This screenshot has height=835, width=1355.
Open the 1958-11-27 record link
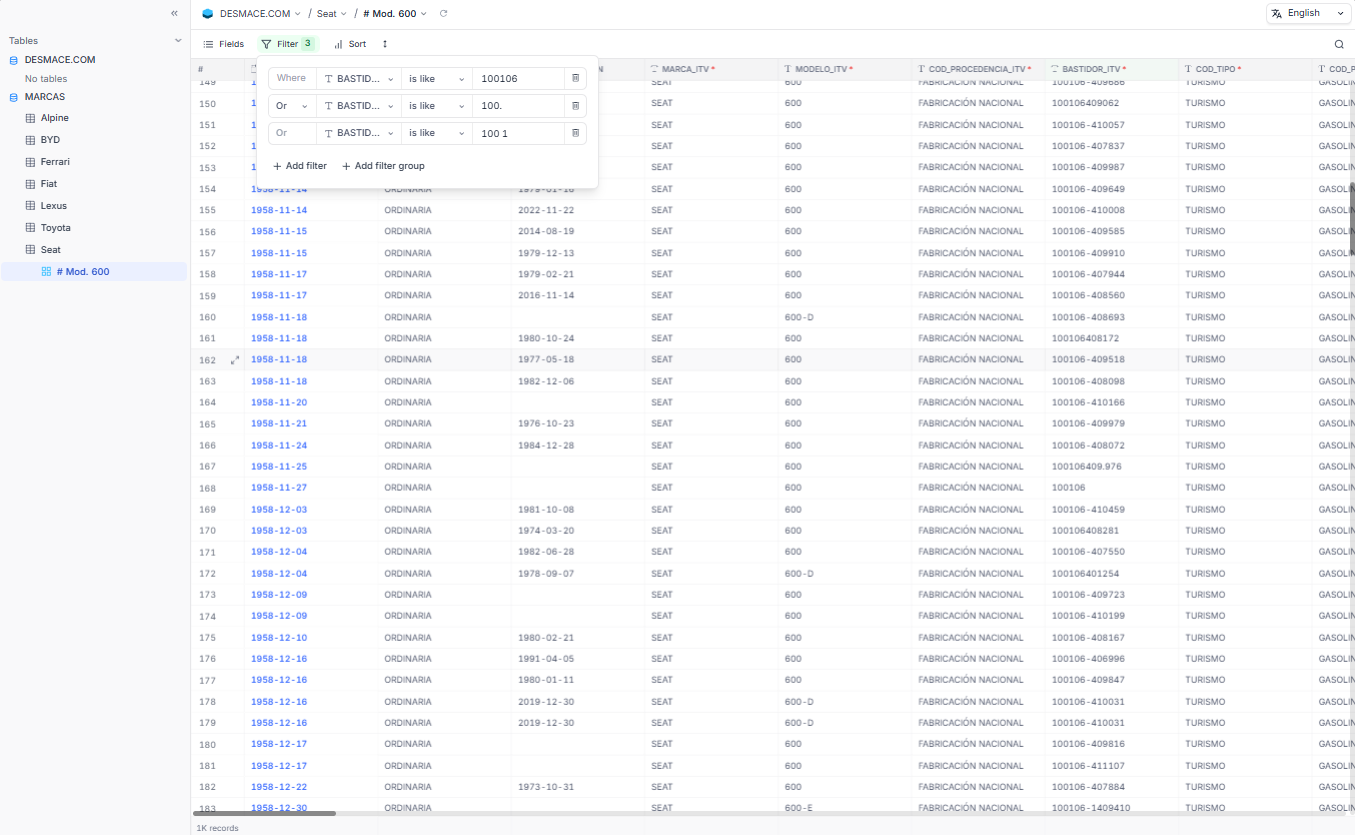pos(279,488)
